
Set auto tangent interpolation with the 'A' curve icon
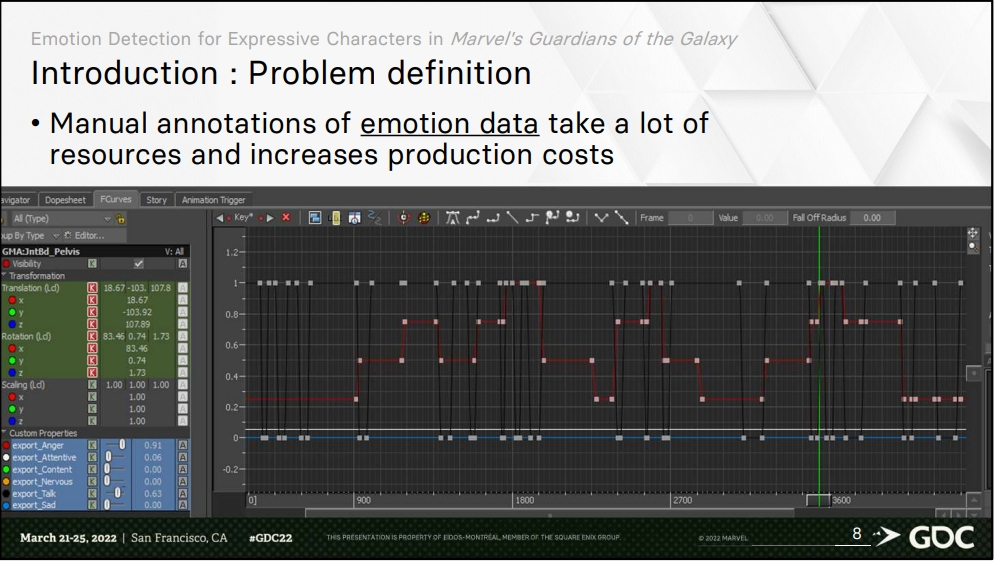[x=452, y=217]
